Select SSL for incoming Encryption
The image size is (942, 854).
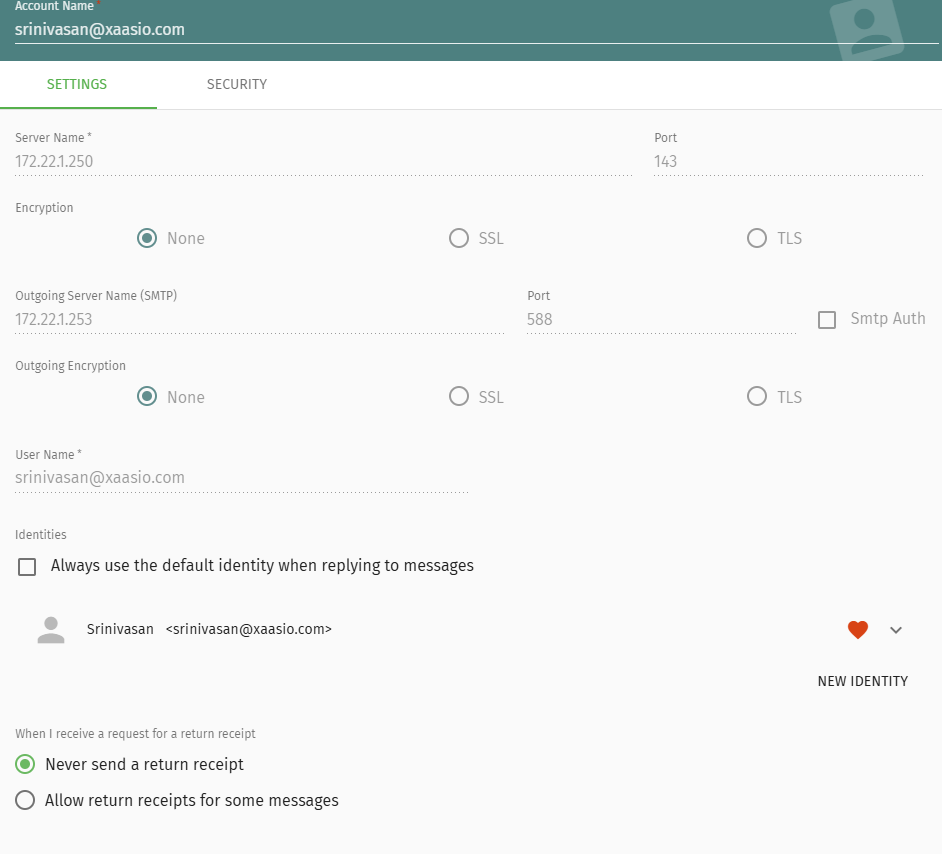coord(459,238)
